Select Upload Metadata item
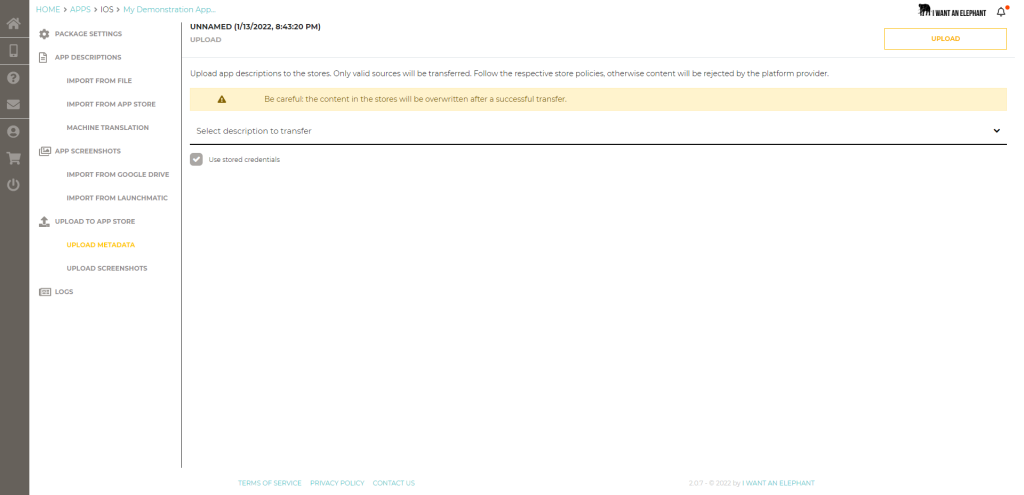The height and width of the screenshot is (495, 1024). (x=101, y=245)
